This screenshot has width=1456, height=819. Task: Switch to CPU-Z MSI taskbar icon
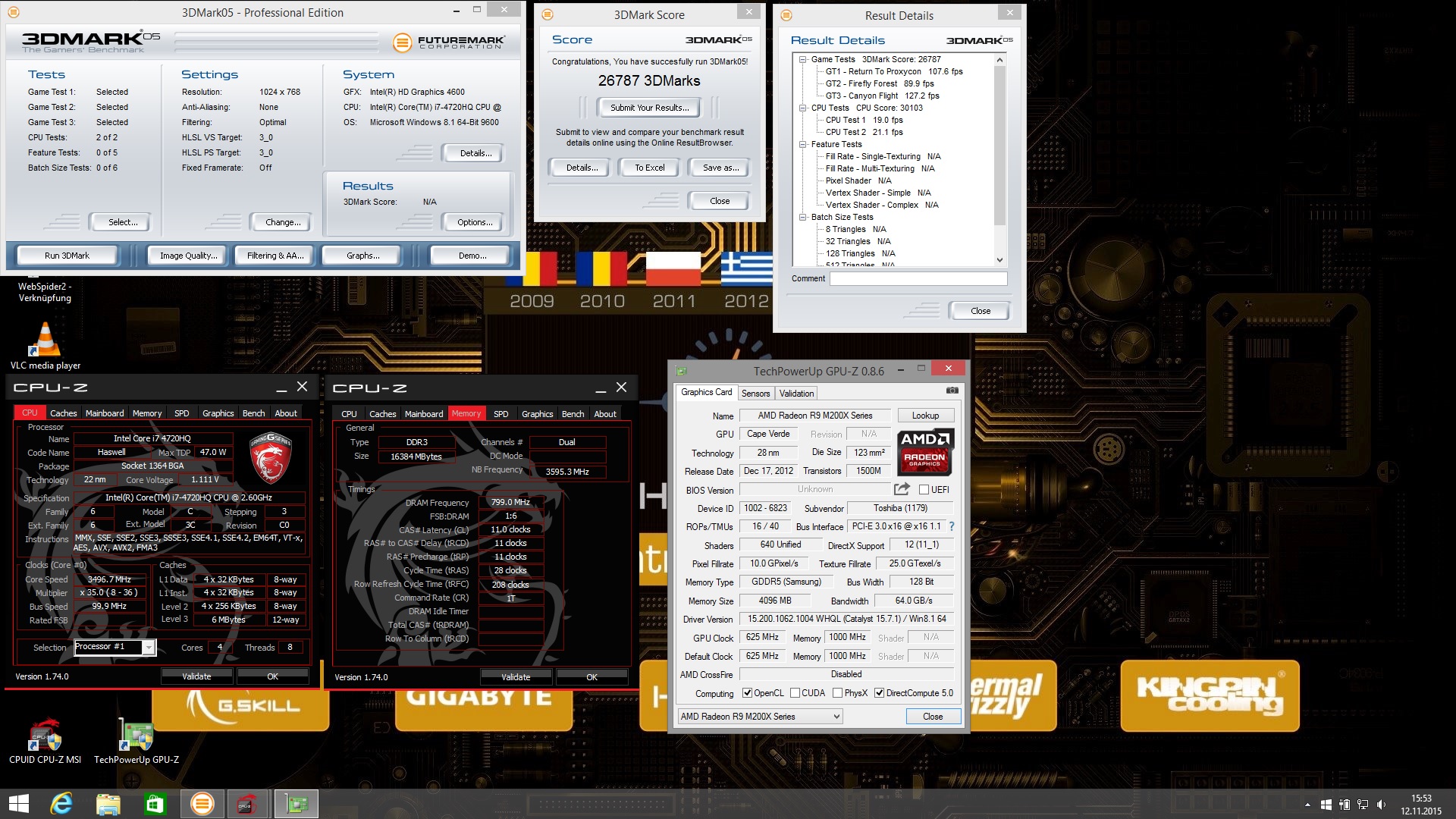[x=246, y=804]
